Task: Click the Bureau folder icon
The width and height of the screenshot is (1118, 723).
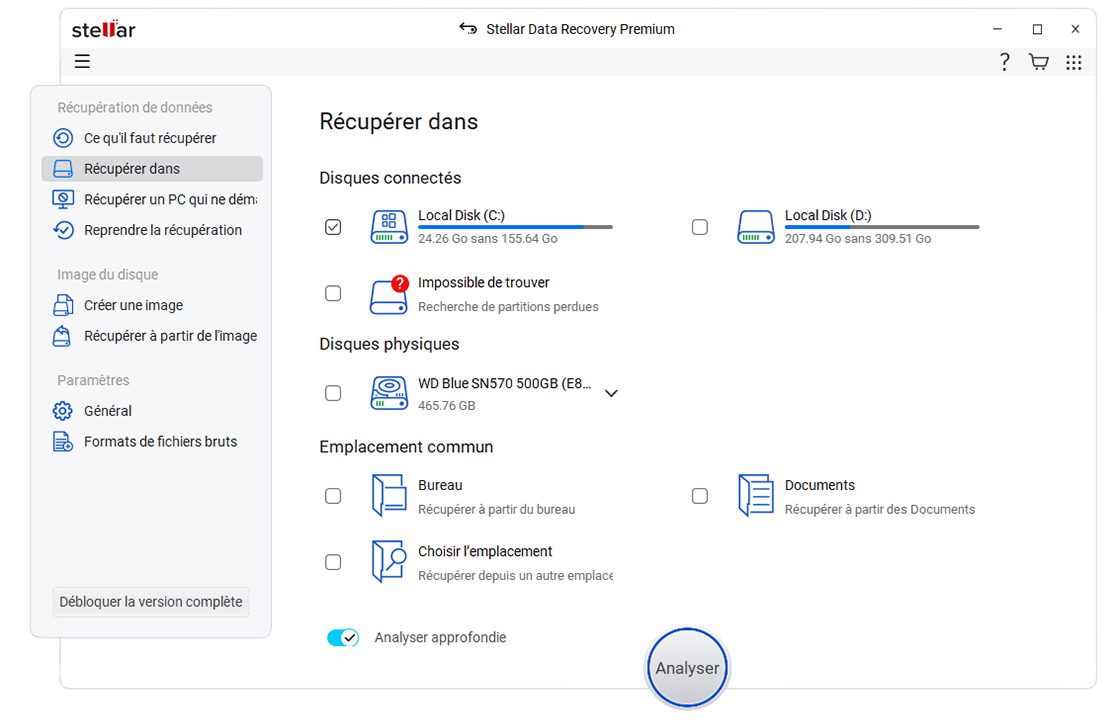Action: (x=389, y=496)
